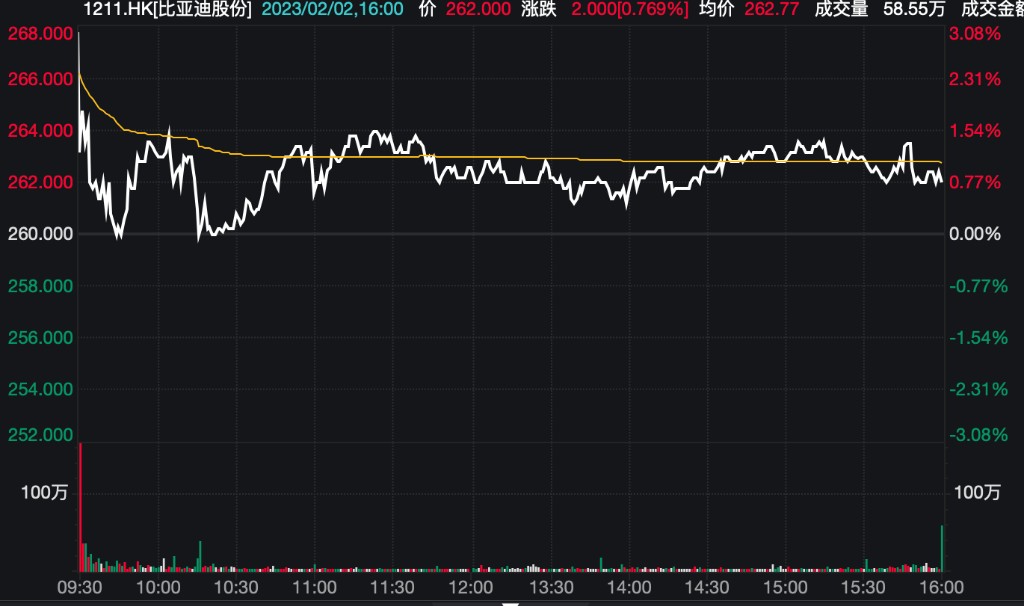
Task: Click the 15:00 time axis label
Action: coord(785,587)
